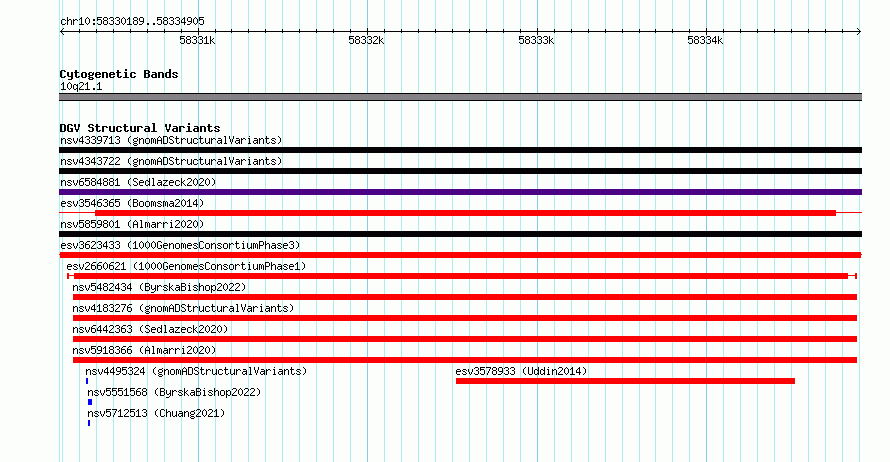Select red bar below esv3578933 Uddin2014

pyautogui.click(x=625, y=381)
